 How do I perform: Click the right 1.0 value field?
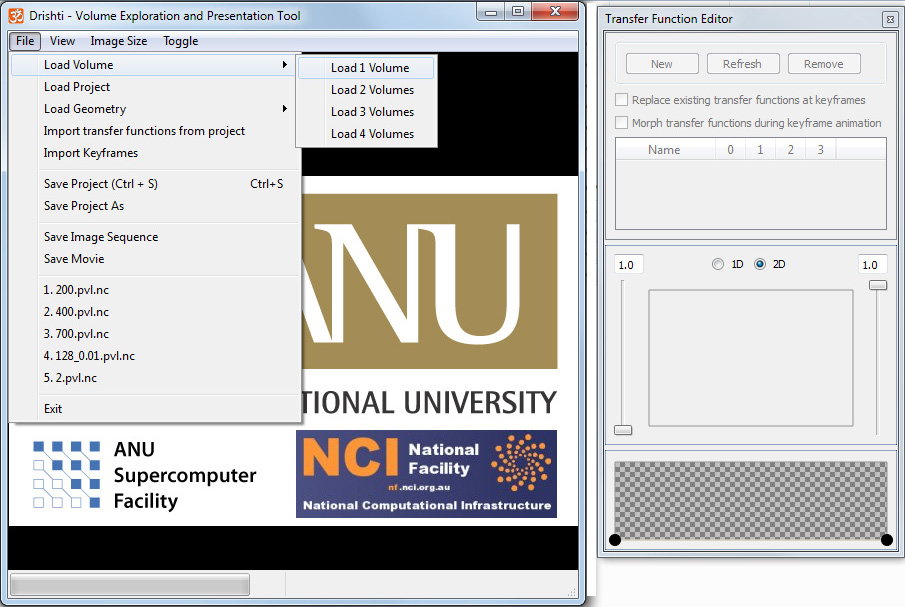[872, 265]
